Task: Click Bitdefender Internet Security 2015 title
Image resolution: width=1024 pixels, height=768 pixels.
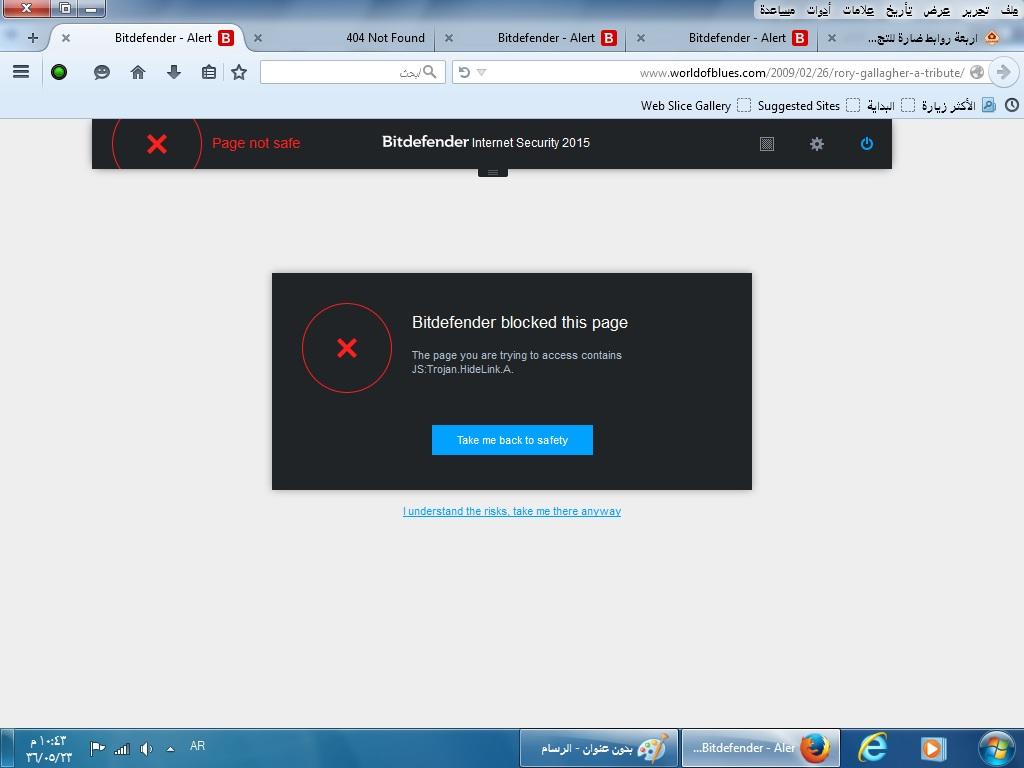Action: 486,142
